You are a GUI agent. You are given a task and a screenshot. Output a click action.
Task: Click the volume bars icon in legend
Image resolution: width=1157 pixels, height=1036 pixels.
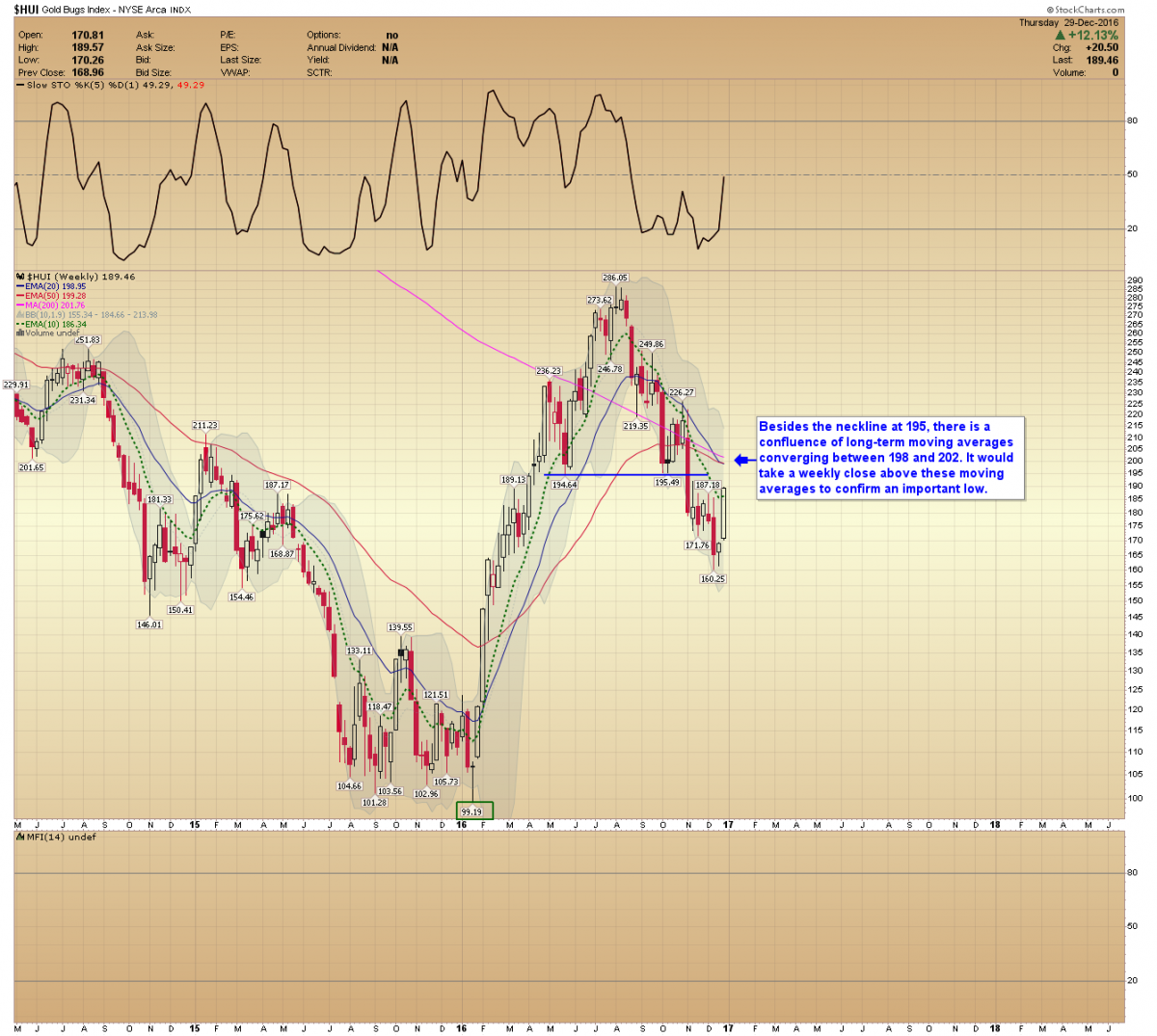tap(19, 333)
